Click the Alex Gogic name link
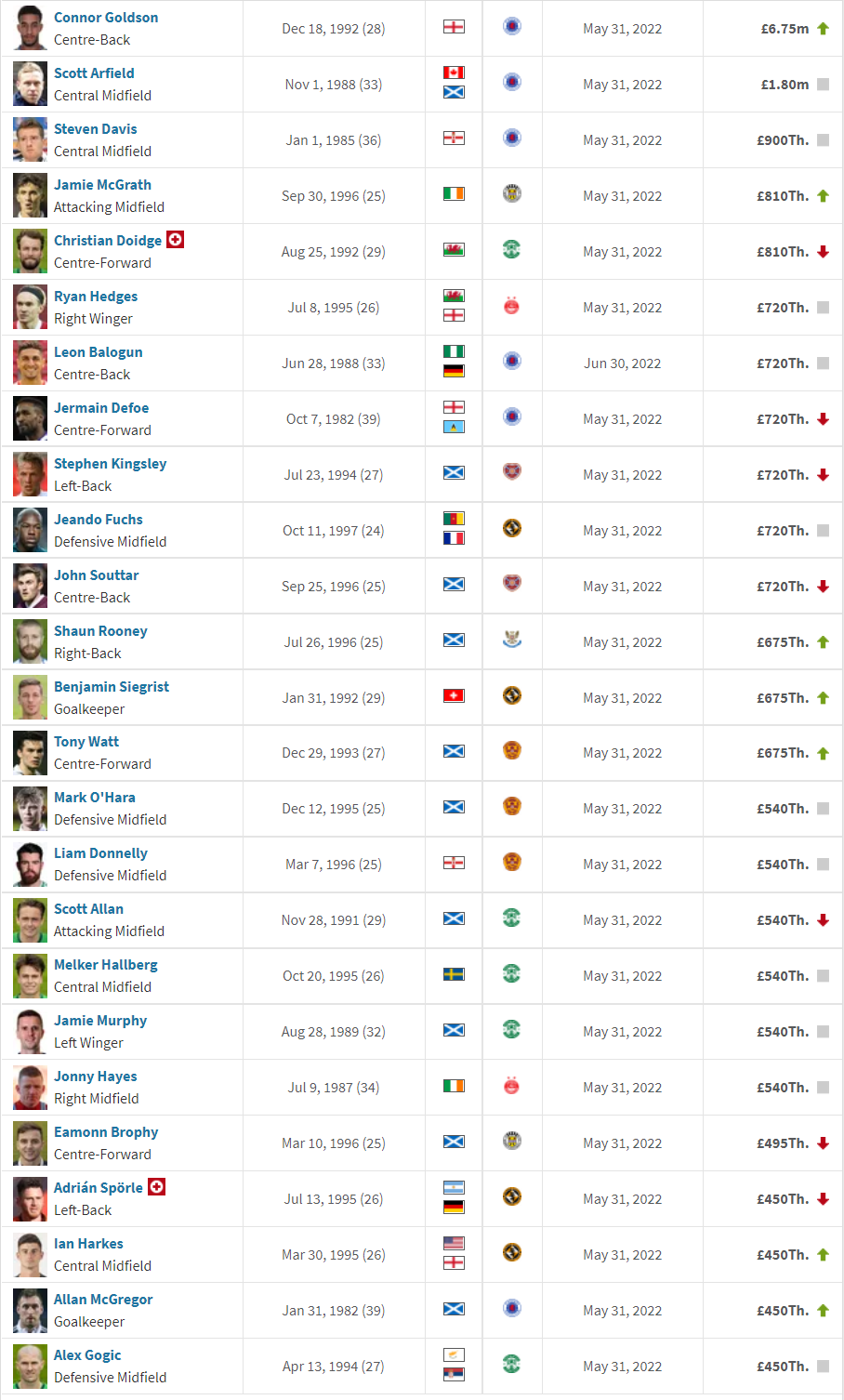This screenshot has width=844, height=1400. click(87, 1355)
